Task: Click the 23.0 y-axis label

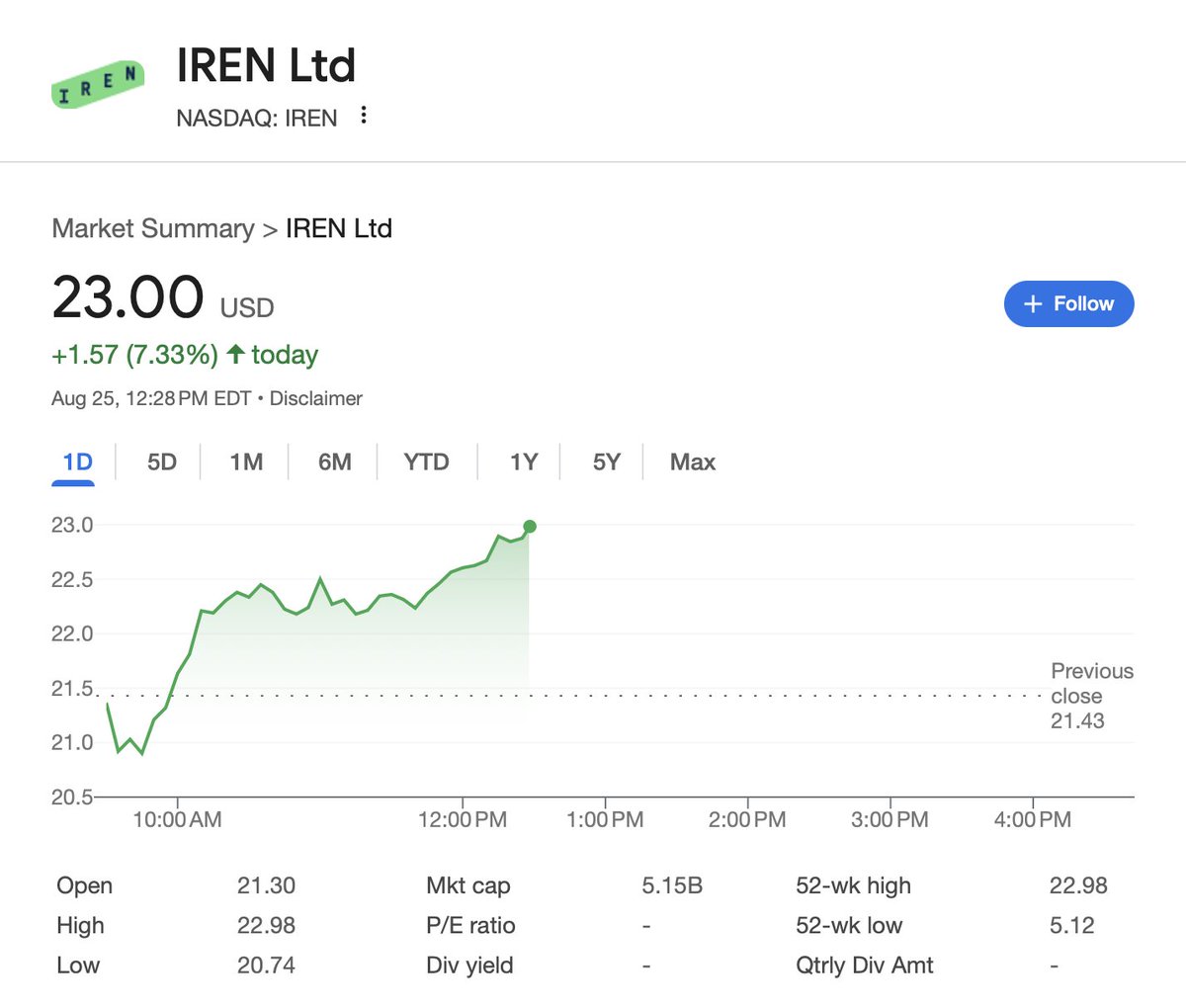Action: (x=72, y=525)
